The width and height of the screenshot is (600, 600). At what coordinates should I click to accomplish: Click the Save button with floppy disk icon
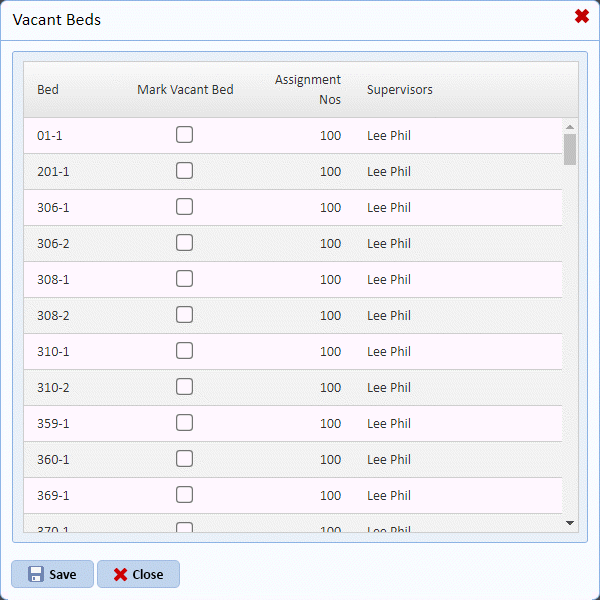[52, 574]
